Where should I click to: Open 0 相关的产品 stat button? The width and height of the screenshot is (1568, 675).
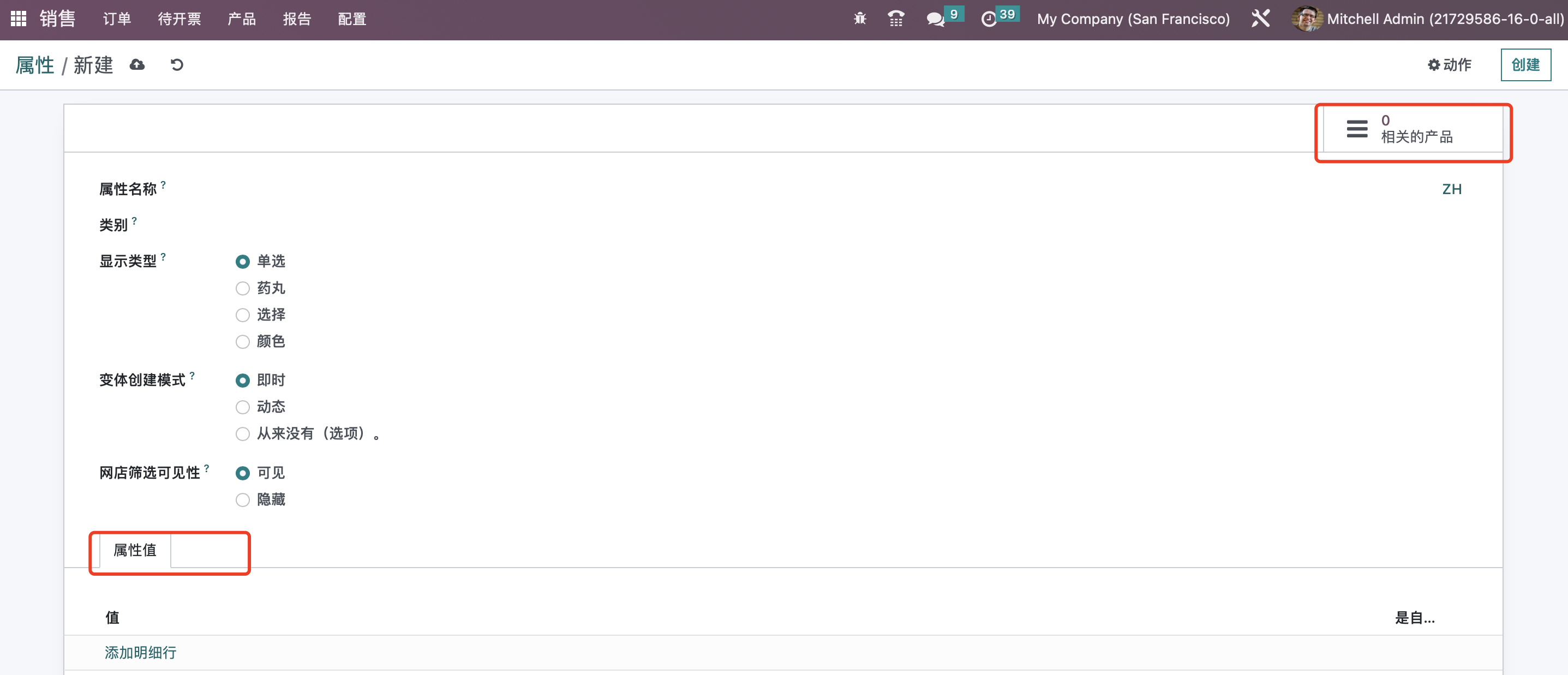(1413, 129)
